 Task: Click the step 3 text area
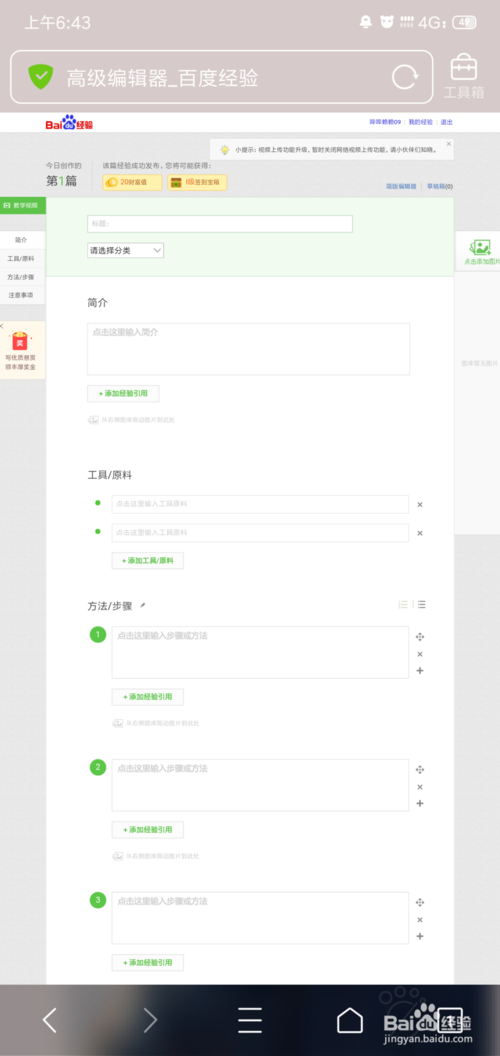pyautogui.click(x=260, y=918)
